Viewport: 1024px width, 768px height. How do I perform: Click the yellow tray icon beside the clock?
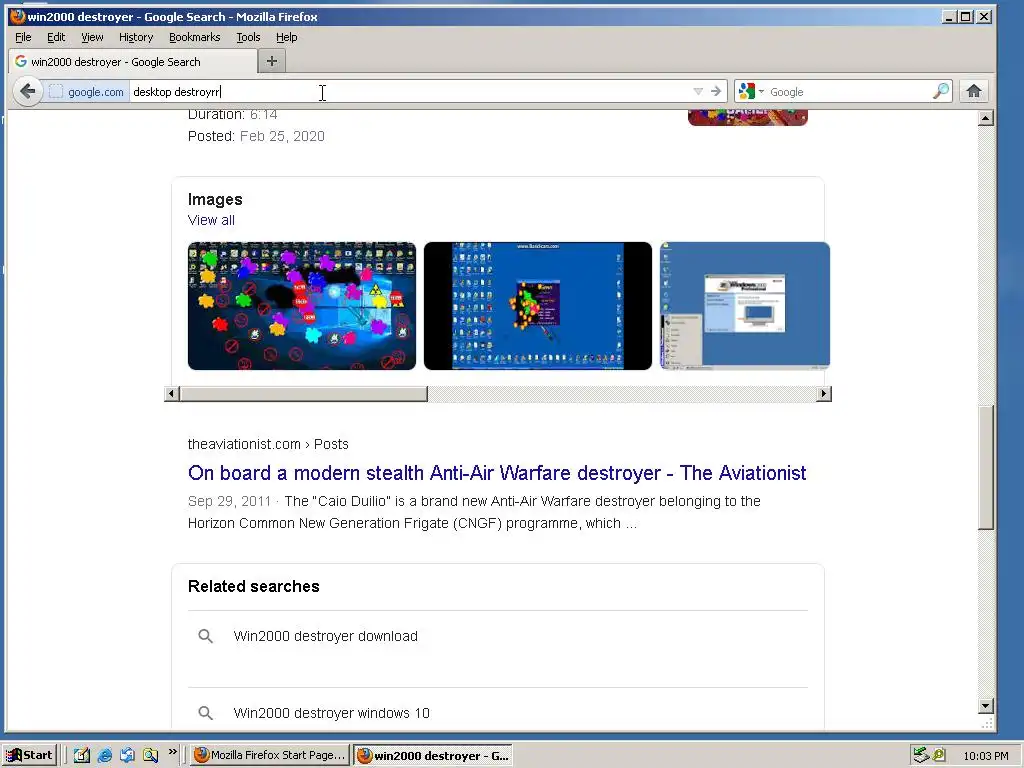[x=939, y=755]
